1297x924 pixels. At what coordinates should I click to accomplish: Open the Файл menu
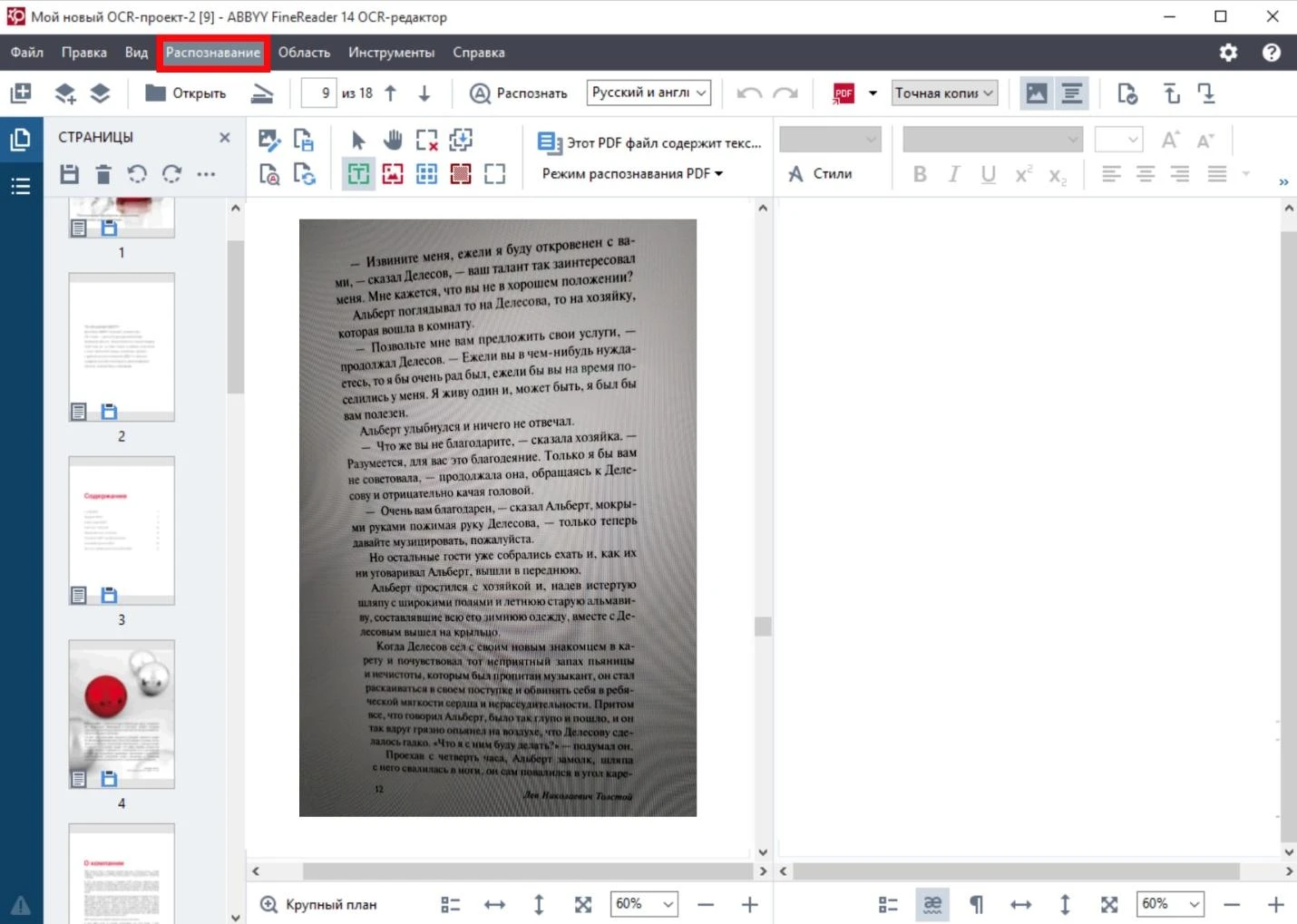pos(27,53)
